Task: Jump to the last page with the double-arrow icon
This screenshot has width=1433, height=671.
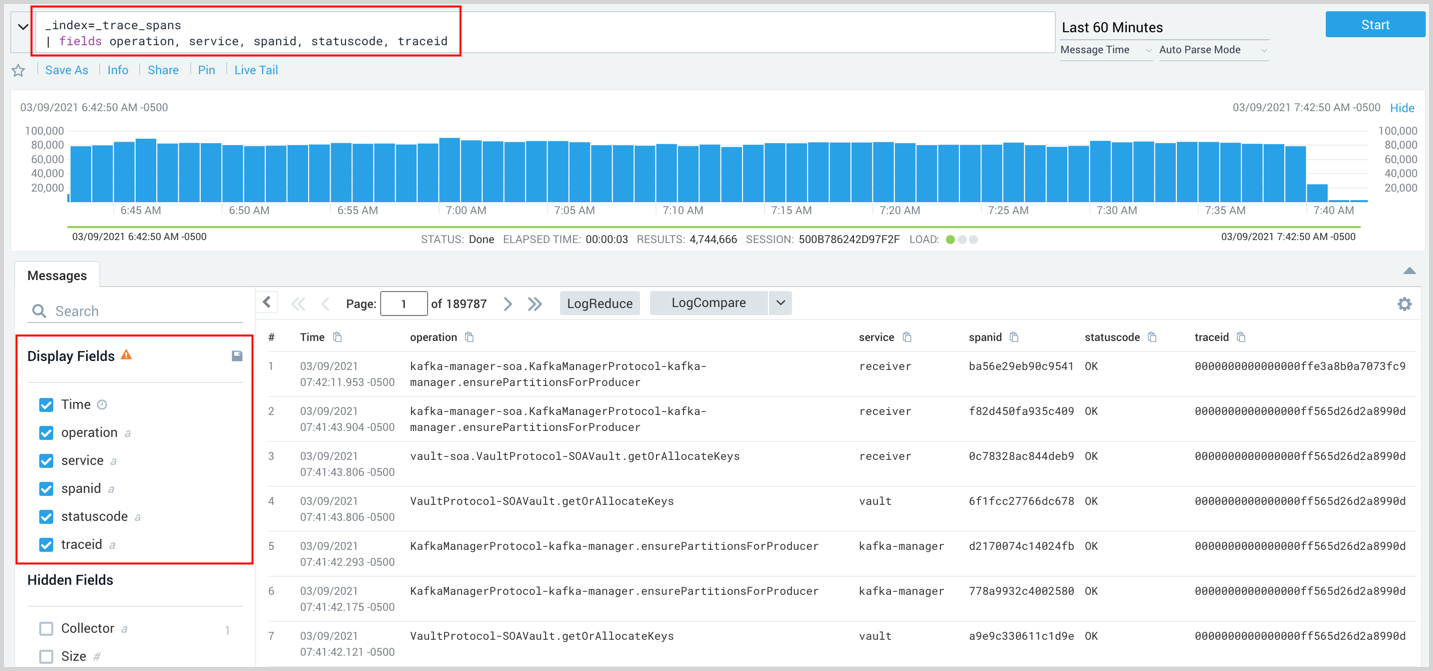Action: (x=535, y=302)
